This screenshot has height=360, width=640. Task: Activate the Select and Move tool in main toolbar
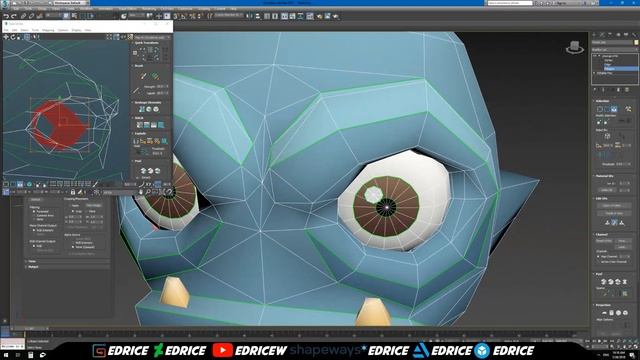[x=158, y=16]
